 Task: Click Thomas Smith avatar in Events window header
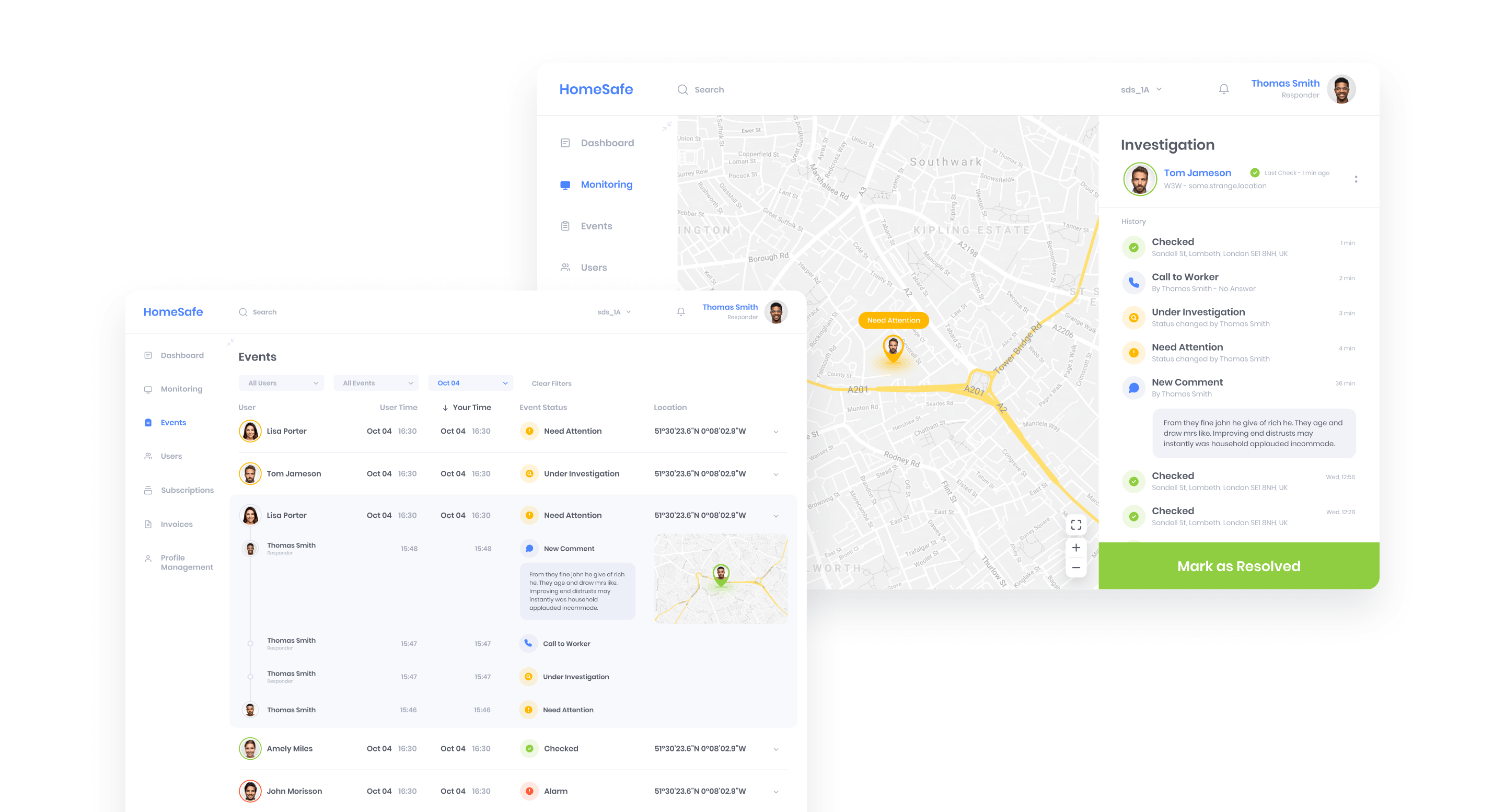coord(776,312)
